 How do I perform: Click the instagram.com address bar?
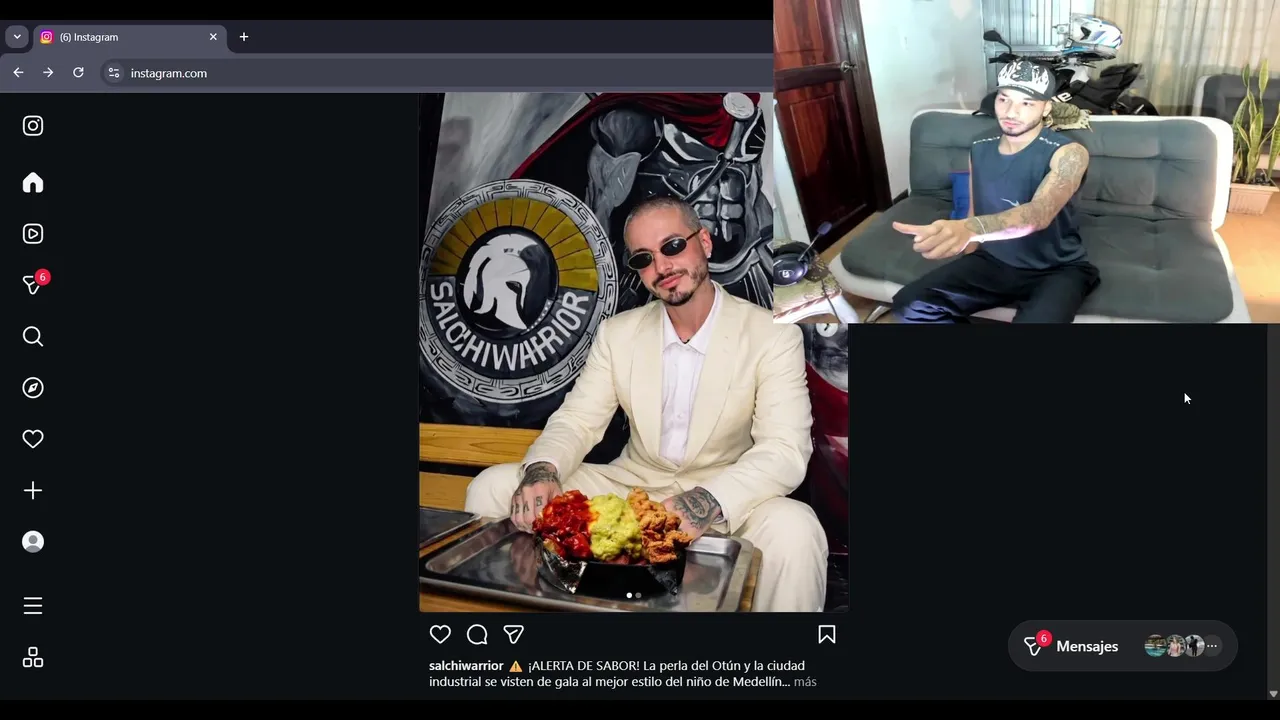pyautogui.click(x=440, y=73)
